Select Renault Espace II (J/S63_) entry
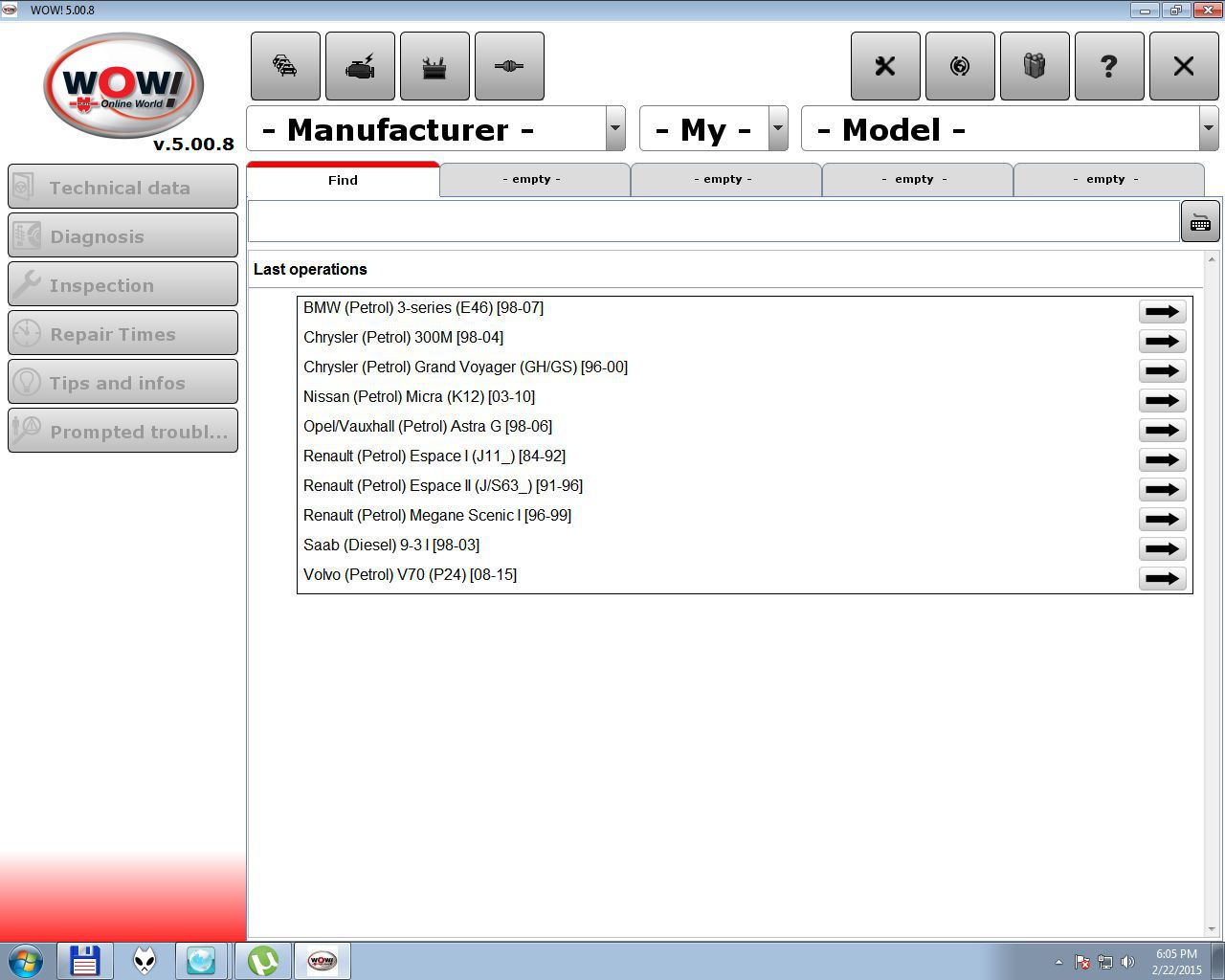1225x980 pixels. [x=443, y=486]
